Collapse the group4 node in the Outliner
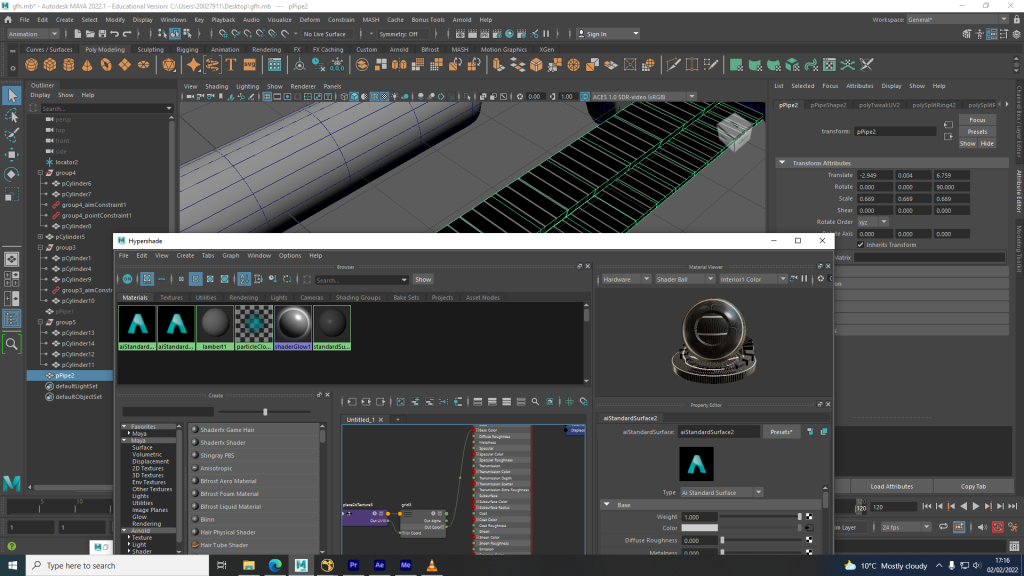Viewport: 1024px width, 576px height. pos(40,173)
